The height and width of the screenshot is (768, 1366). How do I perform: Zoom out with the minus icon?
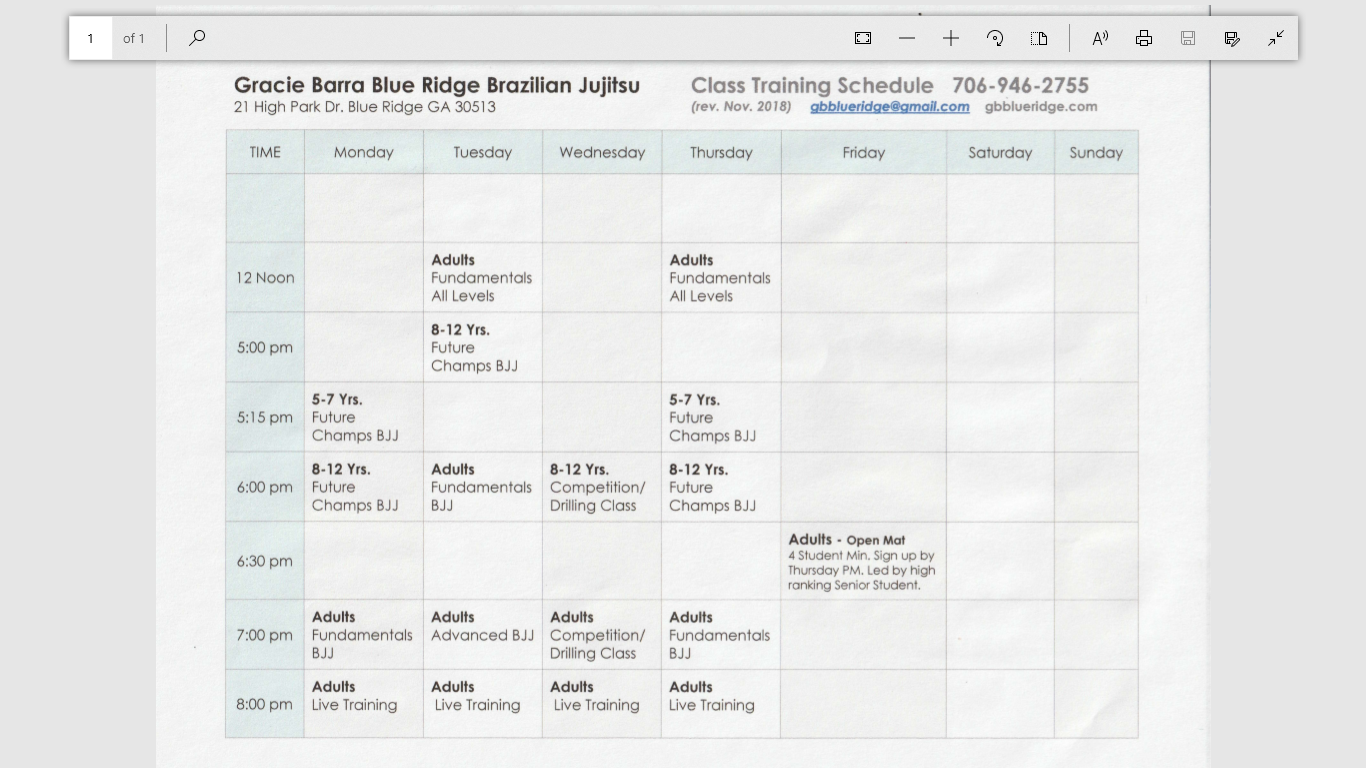click(907, 38)
